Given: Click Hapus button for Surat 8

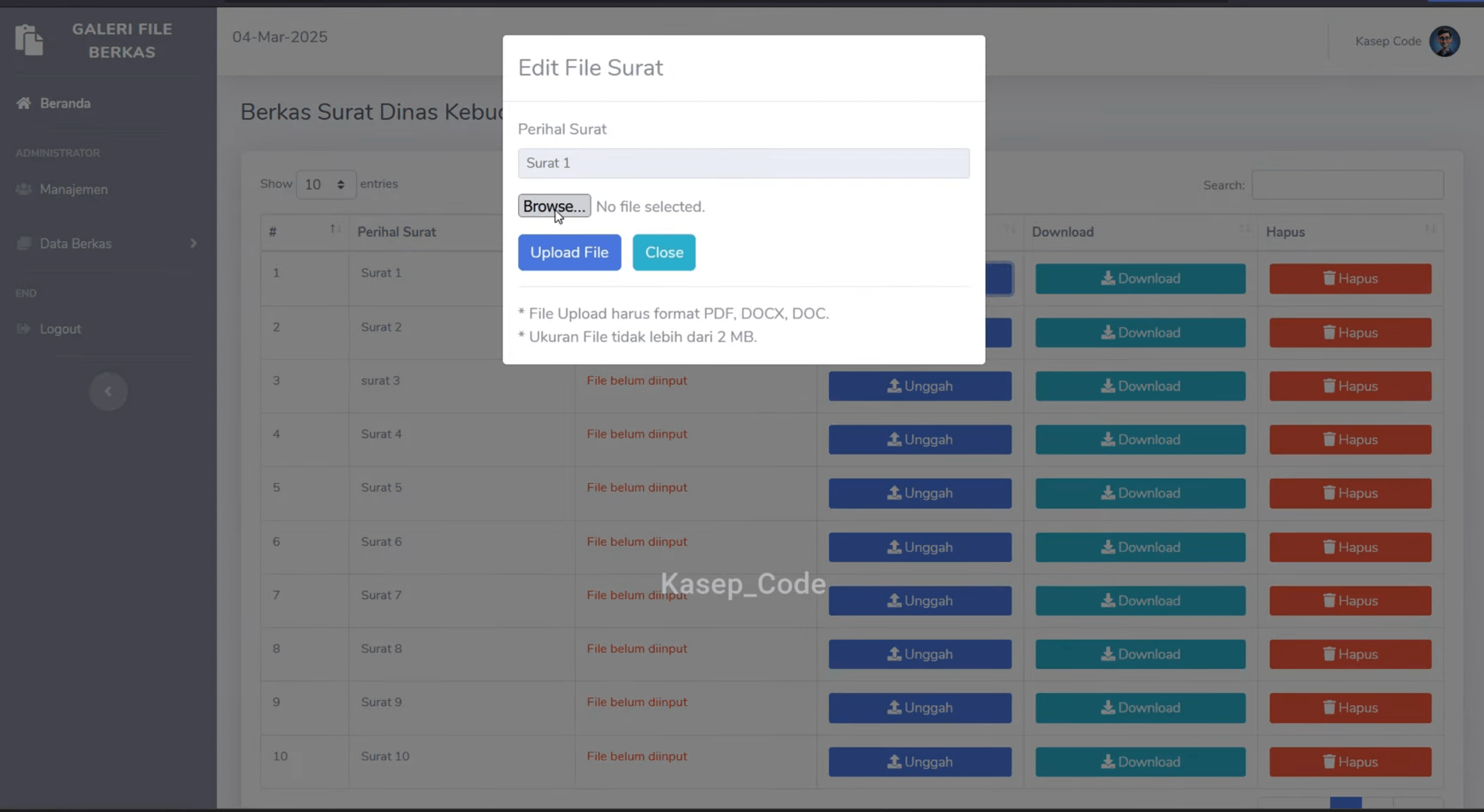Looking at the screenshot, I should (1350, 654).
